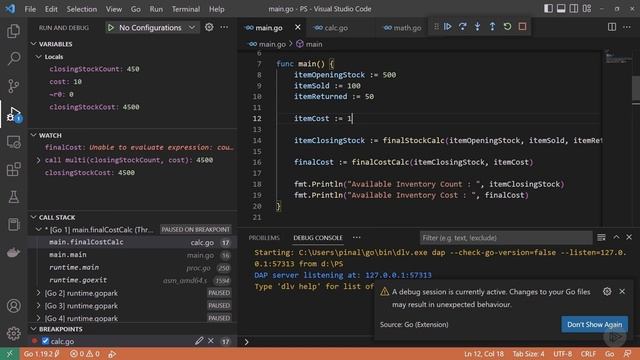Collapse the Variables section
Screen dimensions: 640x360
33,44
